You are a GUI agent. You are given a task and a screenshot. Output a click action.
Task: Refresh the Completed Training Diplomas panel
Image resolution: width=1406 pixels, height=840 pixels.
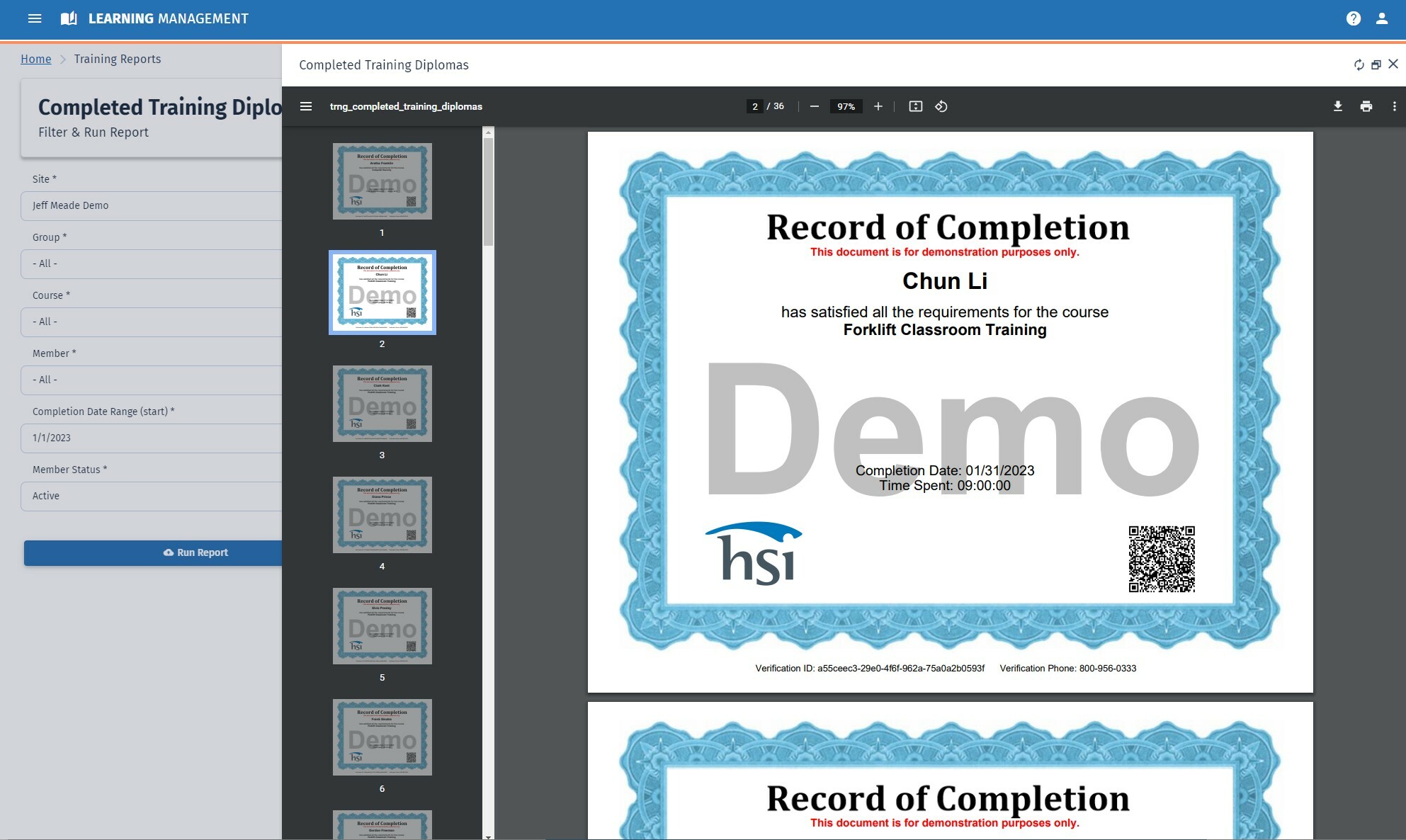click(1359, 64)
